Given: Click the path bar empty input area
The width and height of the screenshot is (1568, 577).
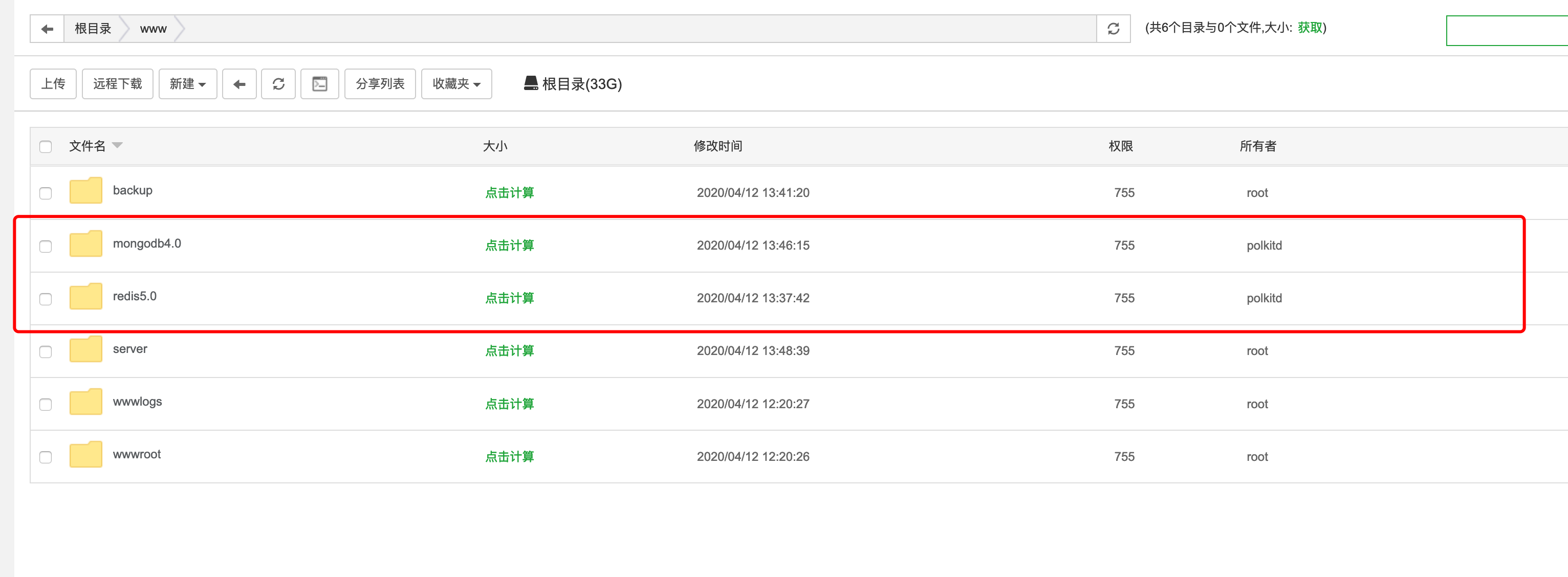Looking at the screenshot, I should coord(639,29).
